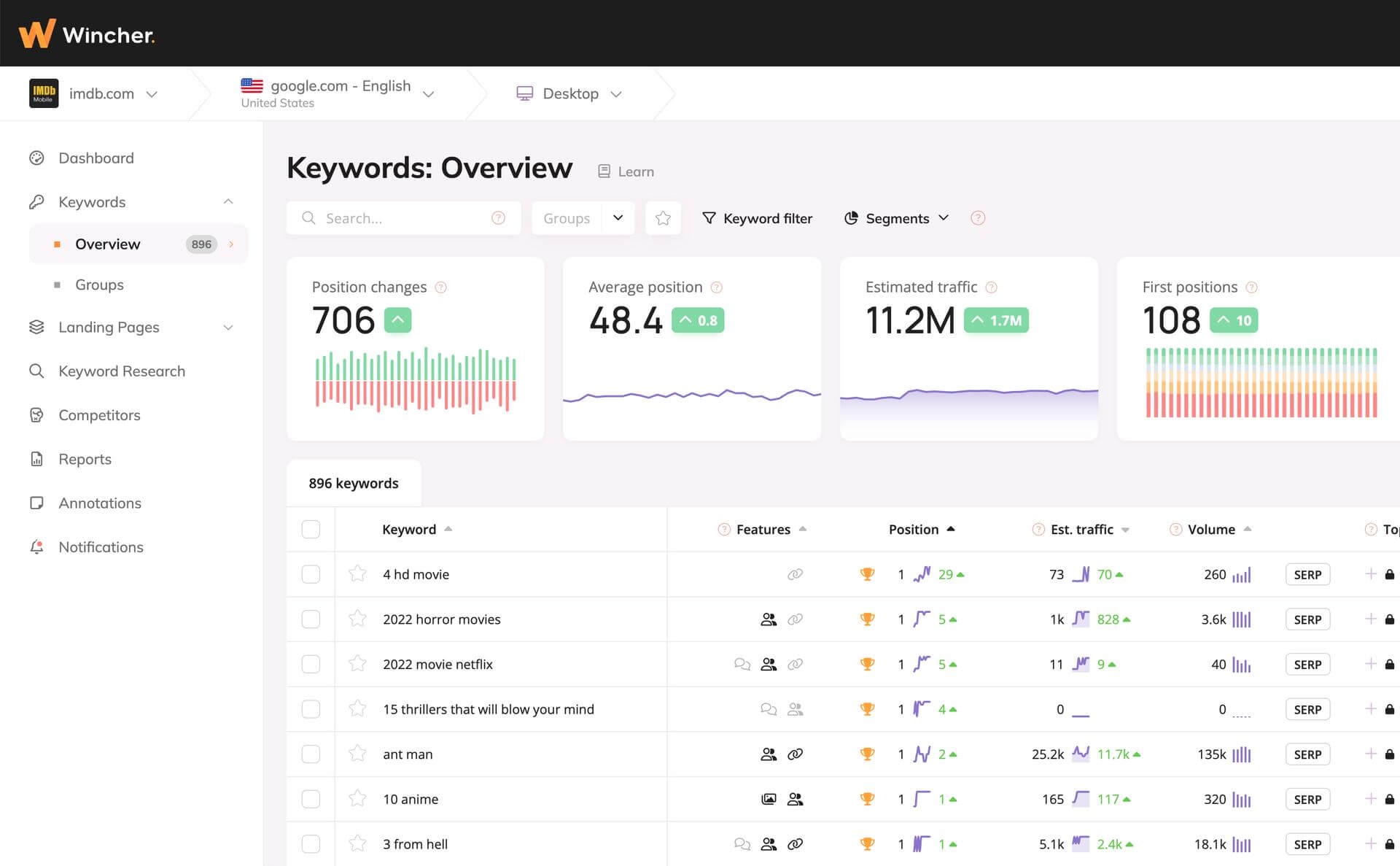Star the '2022 horror movies' keyword
The height and width of the screenshot is (866, 1400).
pyautogui.click(x=357, y=619)
